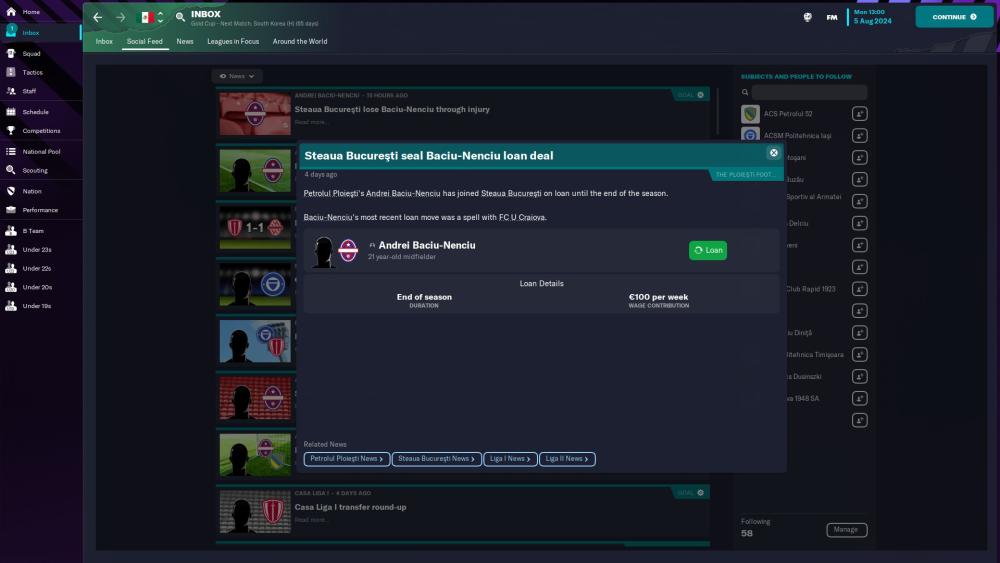The width and height of the screenshot is (1000, 563).
Task: Open Under 22s in the sidebar
Action: [36, 268]
